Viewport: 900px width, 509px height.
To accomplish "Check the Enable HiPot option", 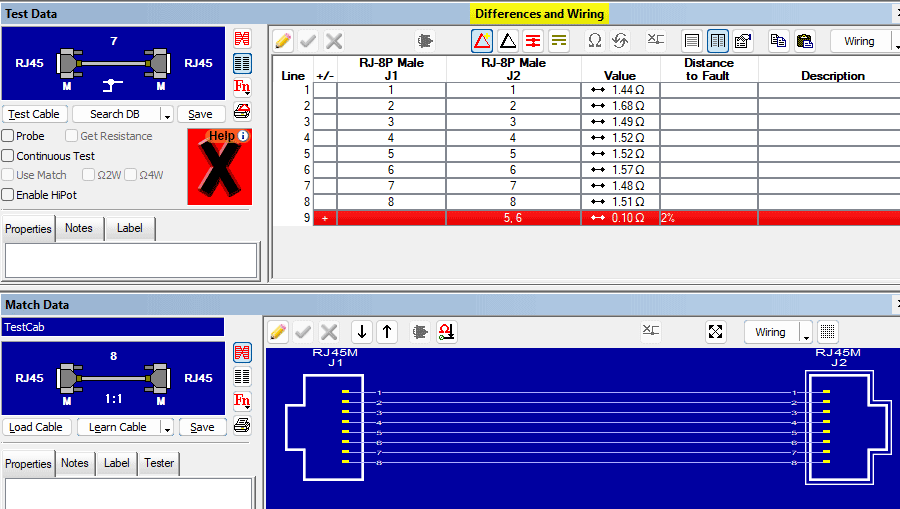I will pyautogui.click(x=8, y=195).
